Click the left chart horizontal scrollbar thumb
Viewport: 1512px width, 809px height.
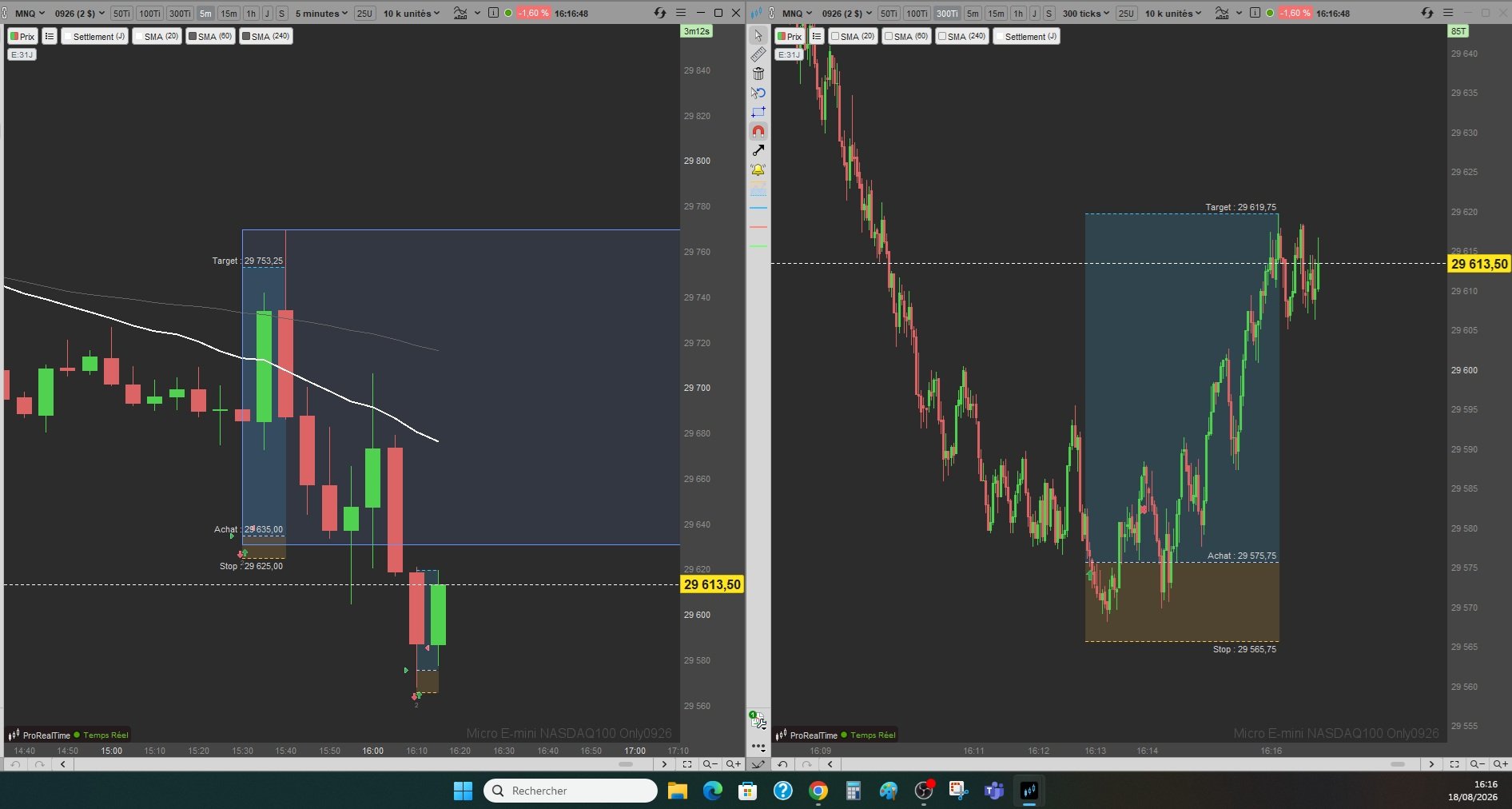point(627,764)
